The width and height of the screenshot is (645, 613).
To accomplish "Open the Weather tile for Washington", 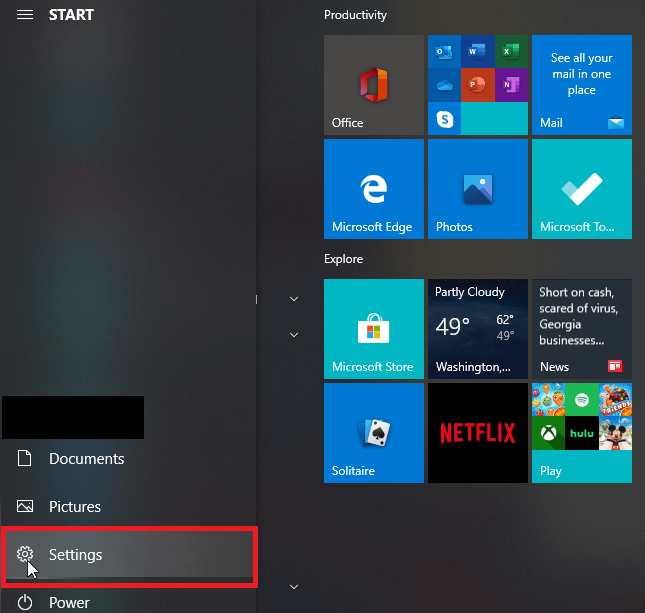I will tap(478, 329).
